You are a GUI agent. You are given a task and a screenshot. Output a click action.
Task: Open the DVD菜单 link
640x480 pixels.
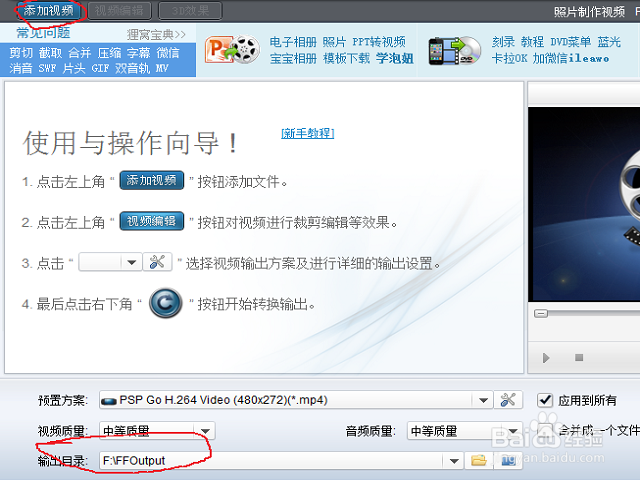571,42
